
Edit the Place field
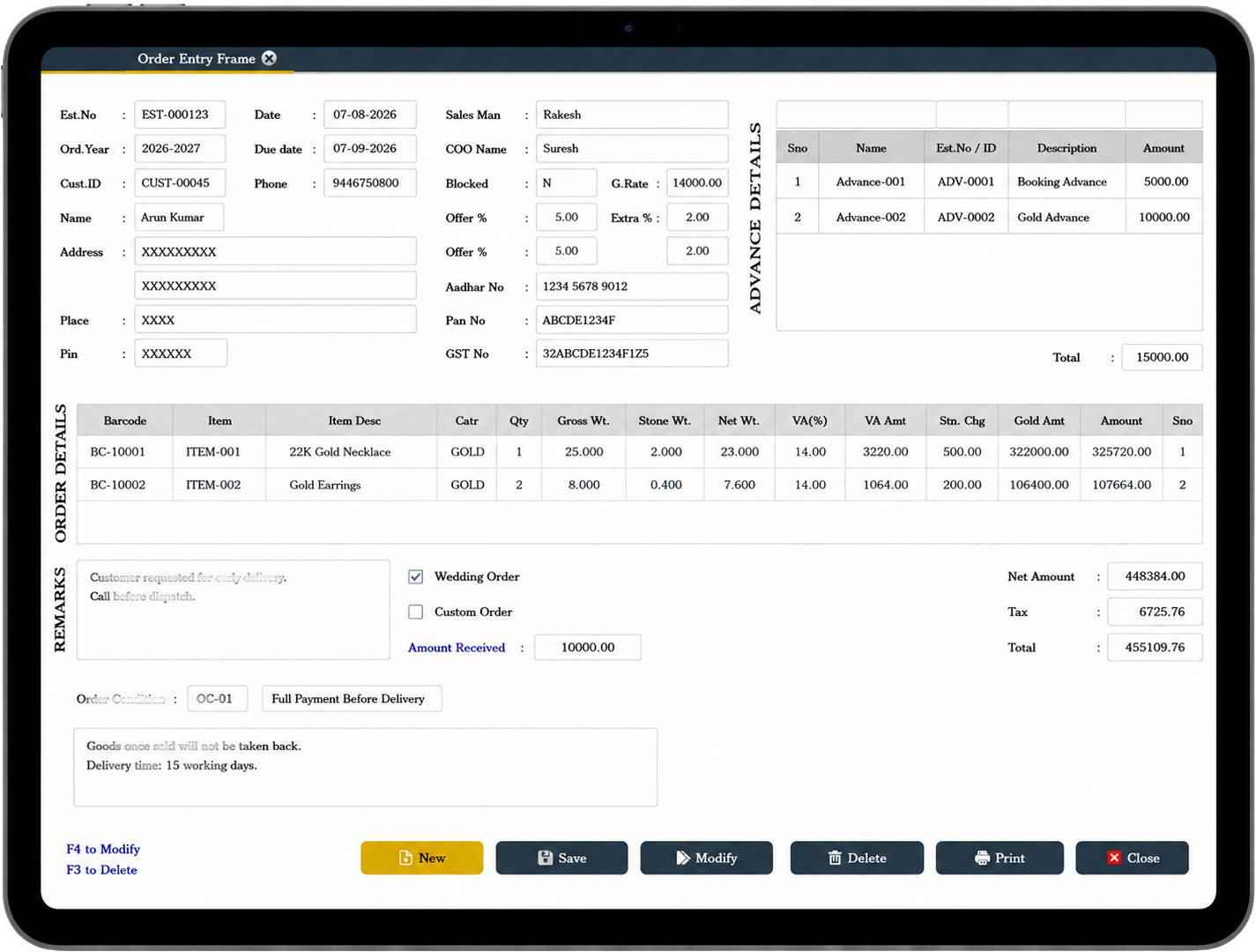[275, 320]
